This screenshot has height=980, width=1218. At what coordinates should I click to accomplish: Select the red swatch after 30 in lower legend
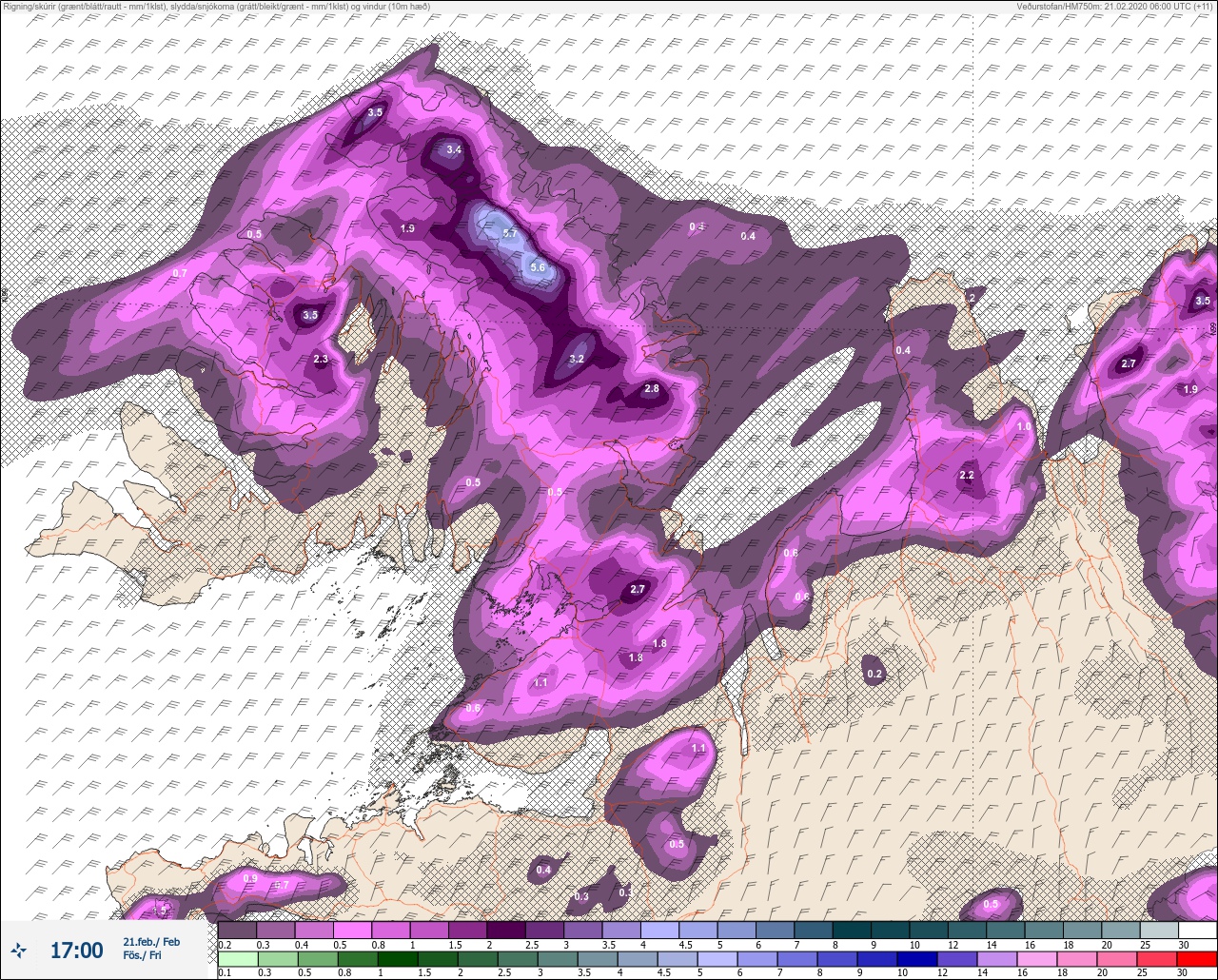tap(1197, 959)
